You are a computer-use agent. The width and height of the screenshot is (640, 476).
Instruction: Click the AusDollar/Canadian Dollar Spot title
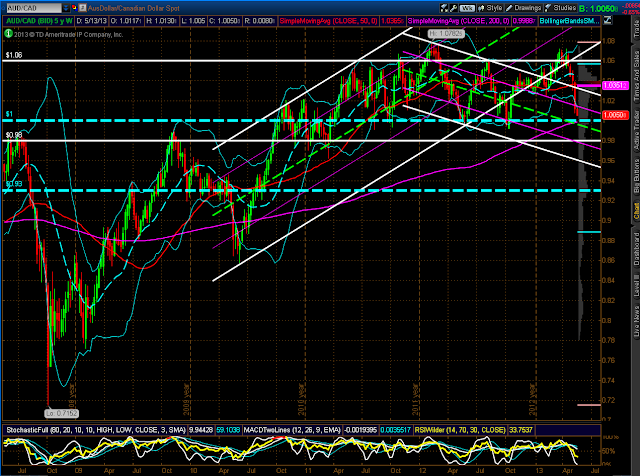click(133, 8)
